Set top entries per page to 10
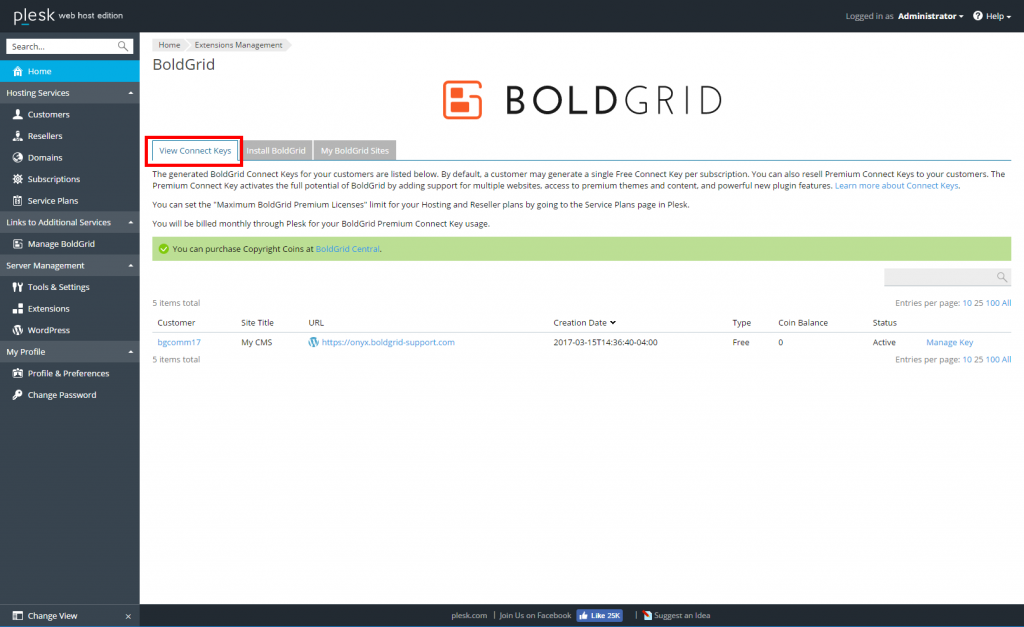 tap(967, 303)
